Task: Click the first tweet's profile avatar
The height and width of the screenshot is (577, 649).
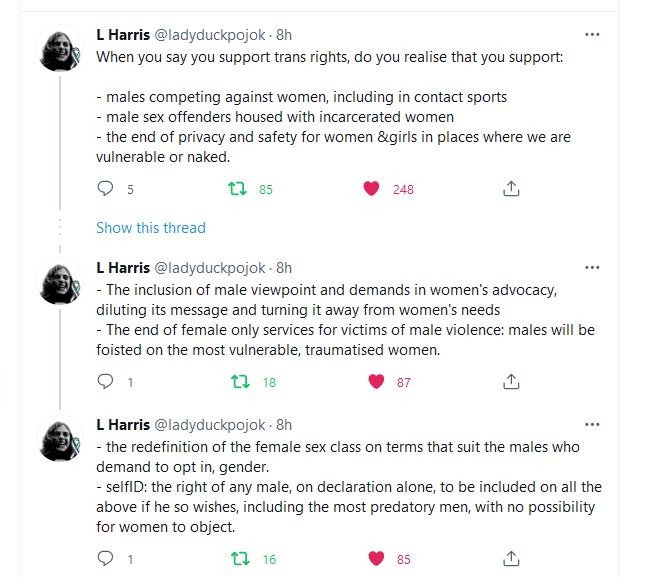Action: pos(60,51)
